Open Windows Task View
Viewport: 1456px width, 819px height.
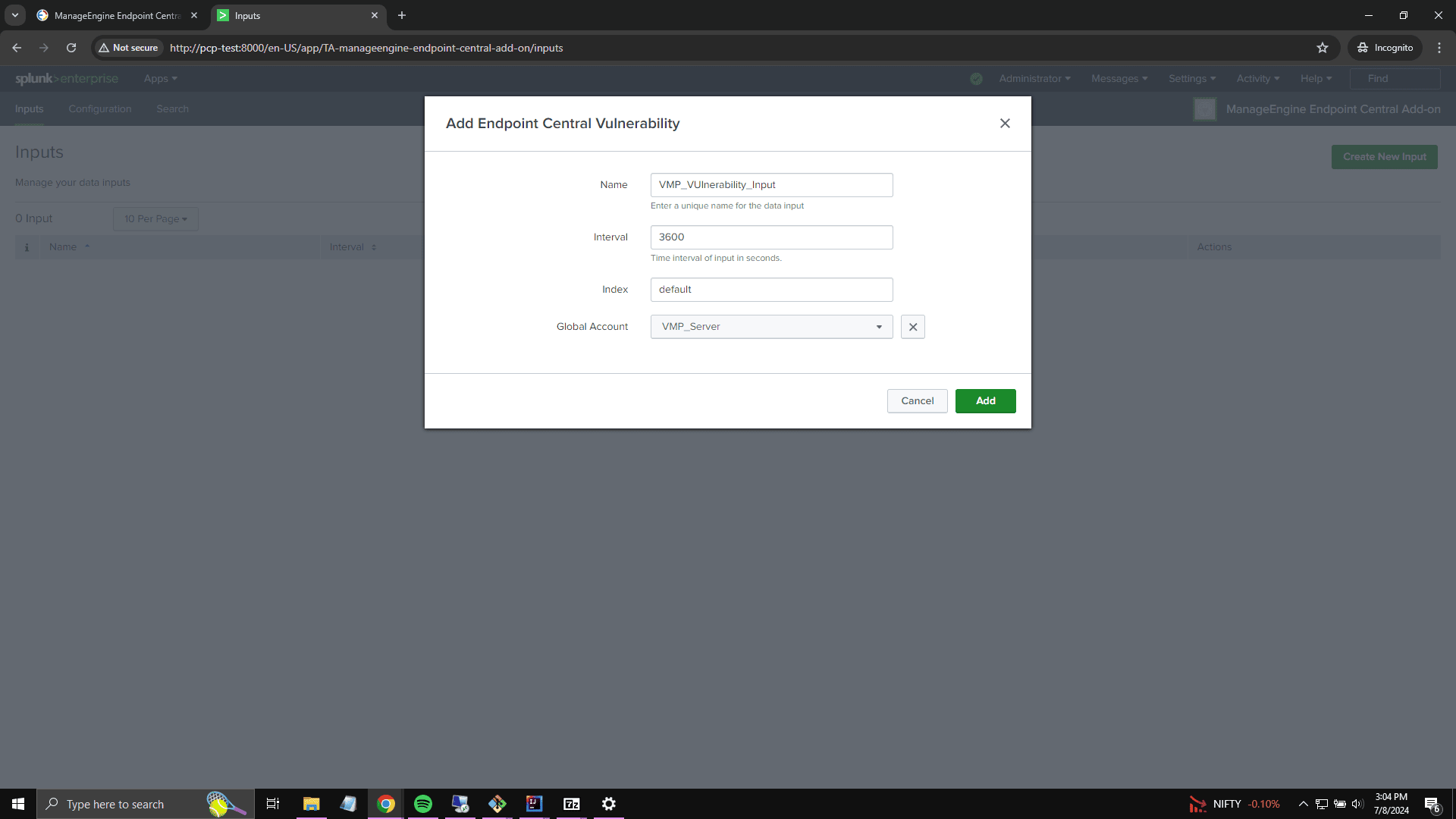[x=272, y=803]
